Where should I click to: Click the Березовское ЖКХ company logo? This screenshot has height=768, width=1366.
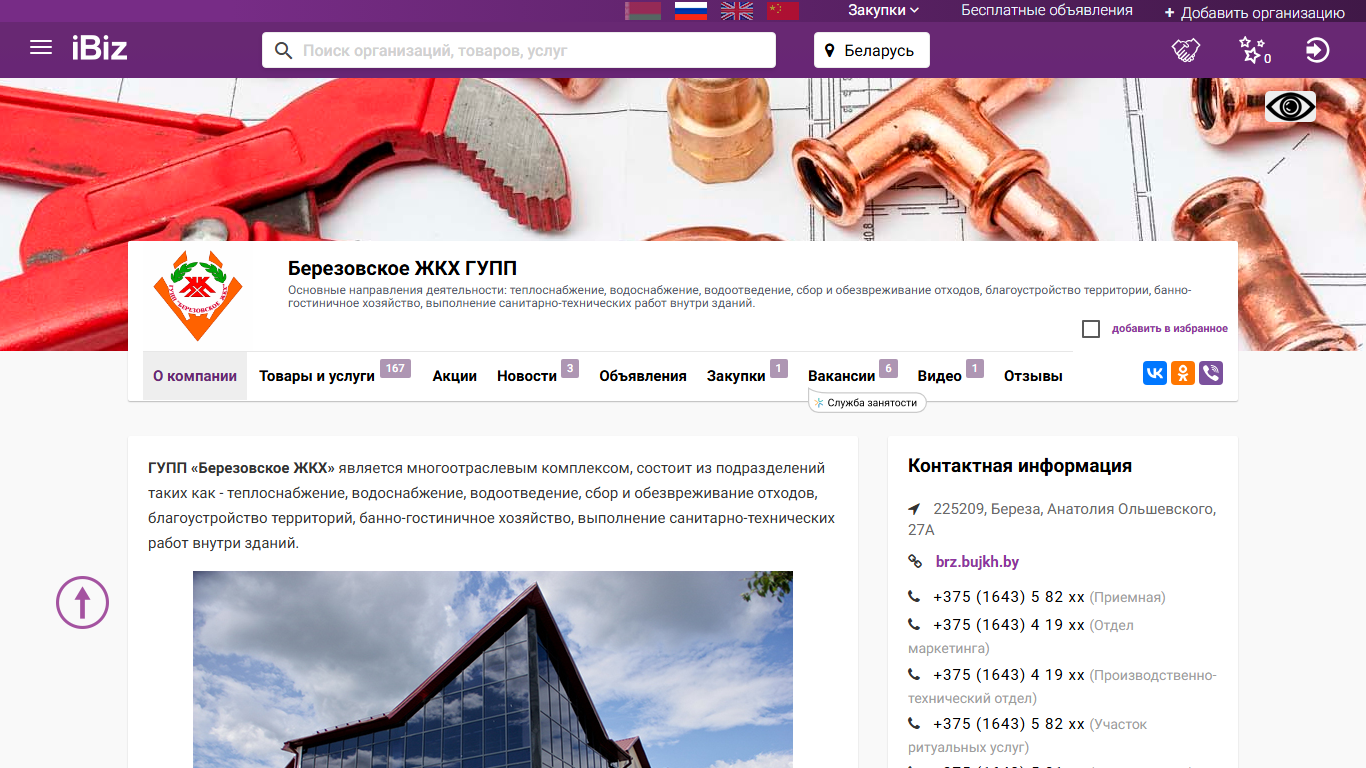198,296
